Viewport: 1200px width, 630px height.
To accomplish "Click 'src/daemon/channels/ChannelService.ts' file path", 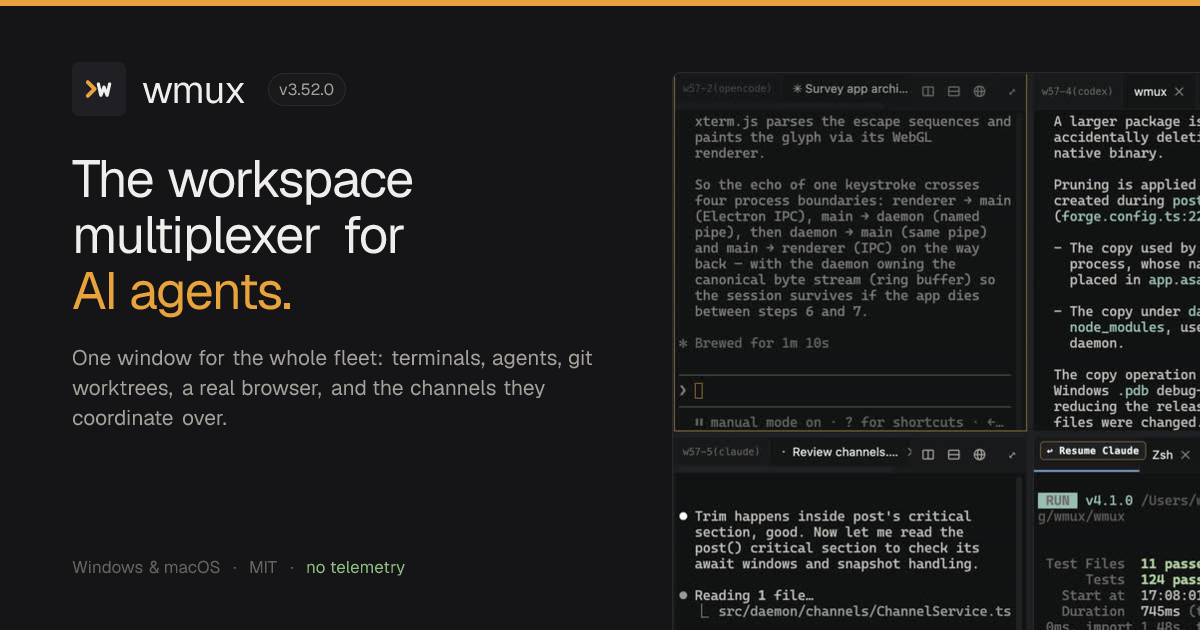I will pos(864,611).
